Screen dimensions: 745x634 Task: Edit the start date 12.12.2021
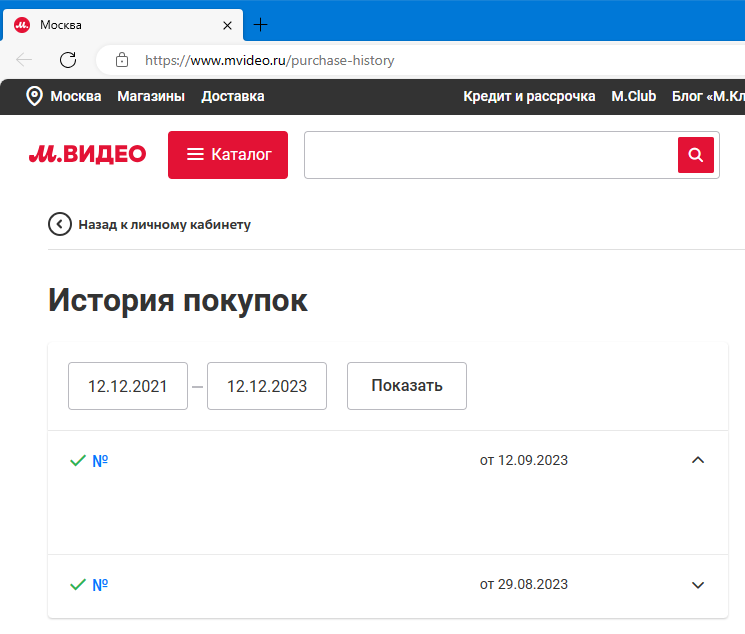[x=128, y=386]
